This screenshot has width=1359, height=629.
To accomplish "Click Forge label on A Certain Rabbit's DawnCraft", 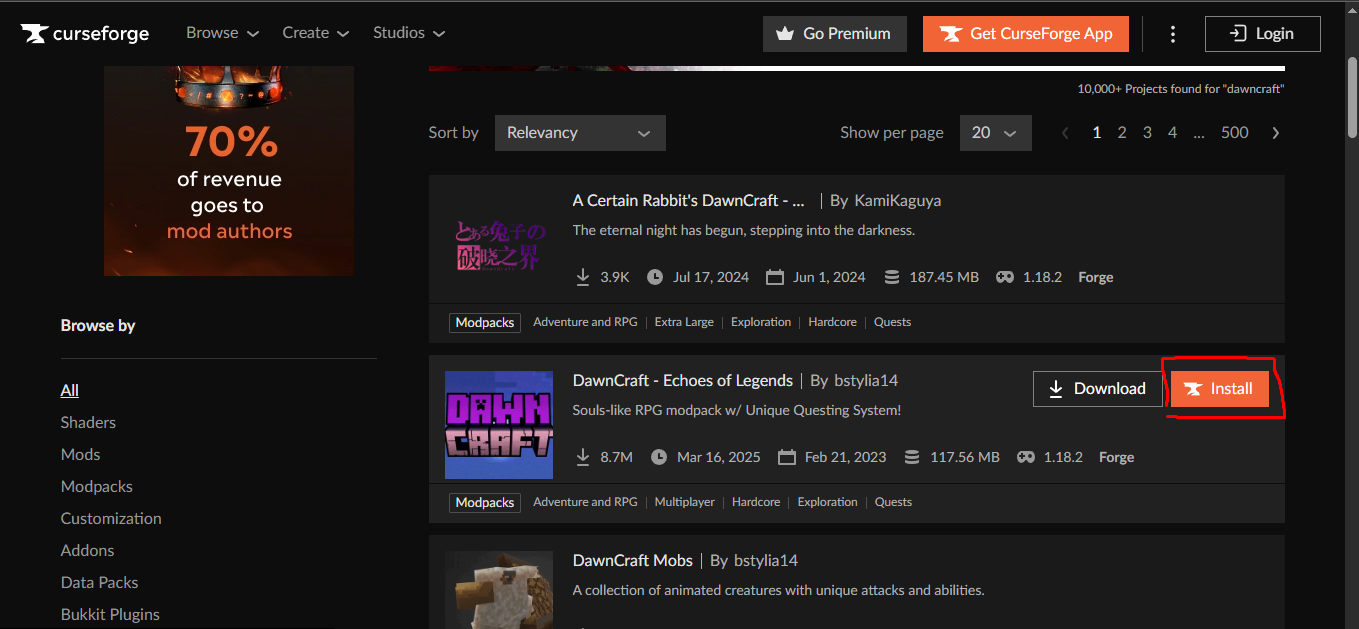I will point(1096,277).
